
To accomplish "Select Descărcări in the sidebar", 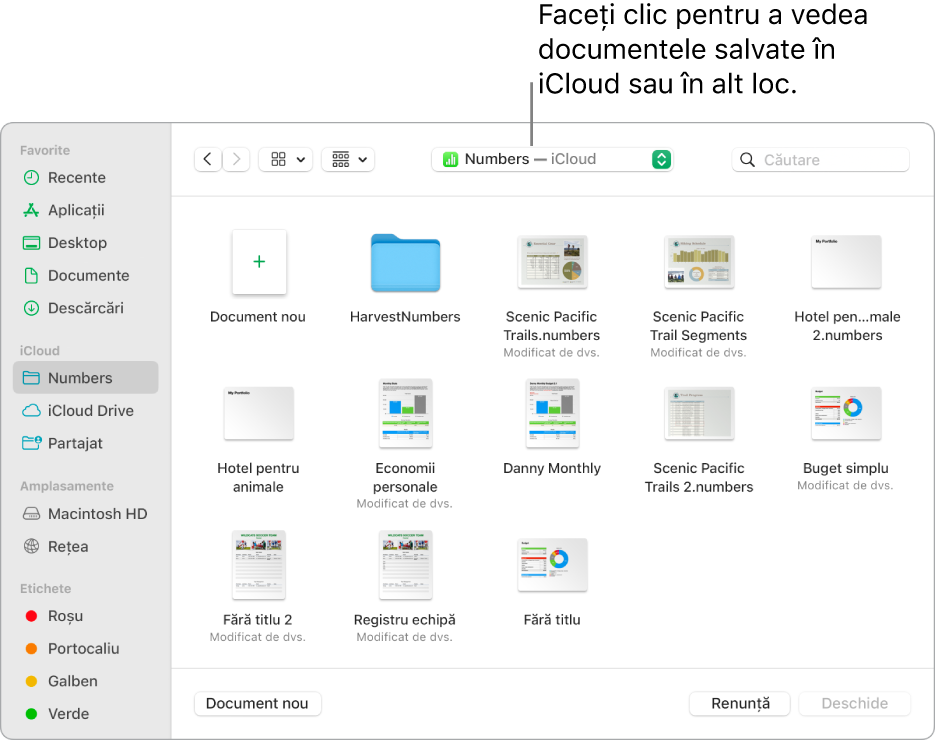I will click(86, 308).
